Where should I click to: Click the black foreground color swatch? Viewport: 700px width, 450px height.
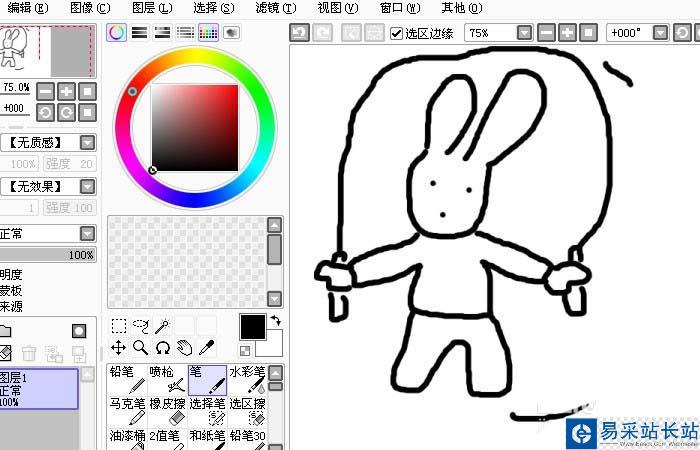point(253,327)
